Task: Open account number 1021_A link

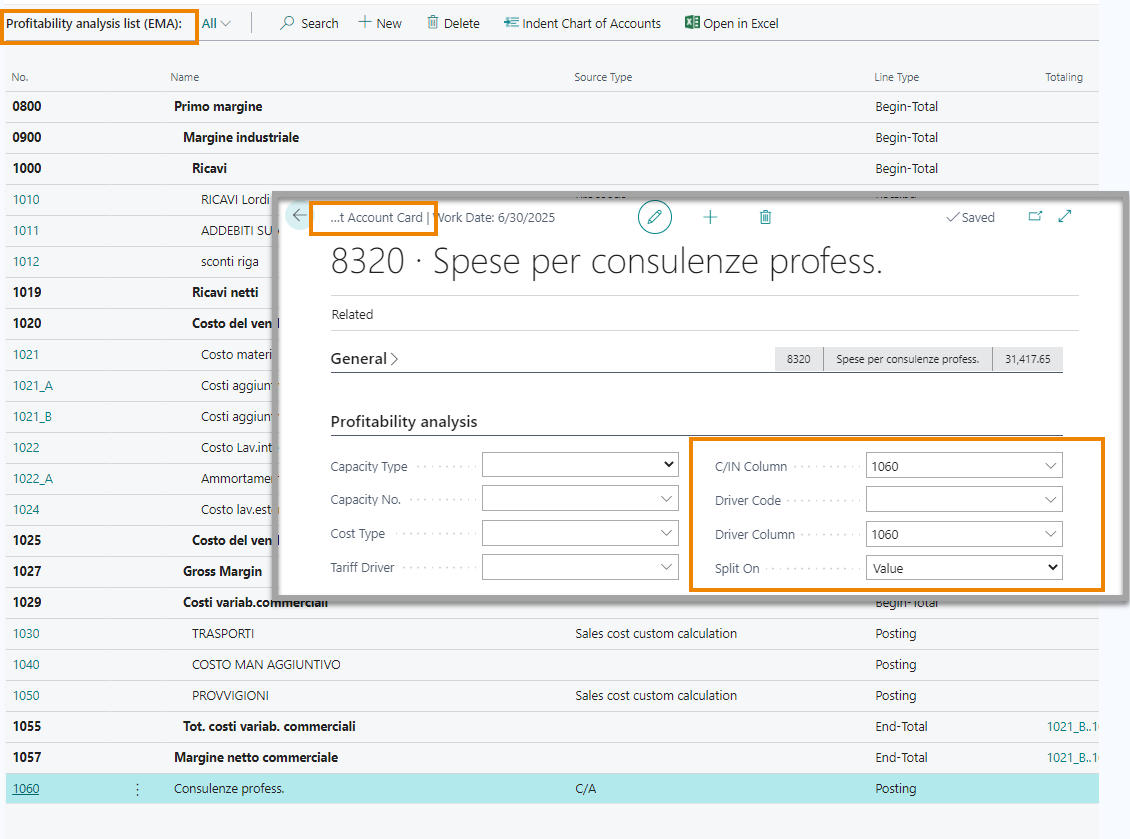Action: click(32, 386)
